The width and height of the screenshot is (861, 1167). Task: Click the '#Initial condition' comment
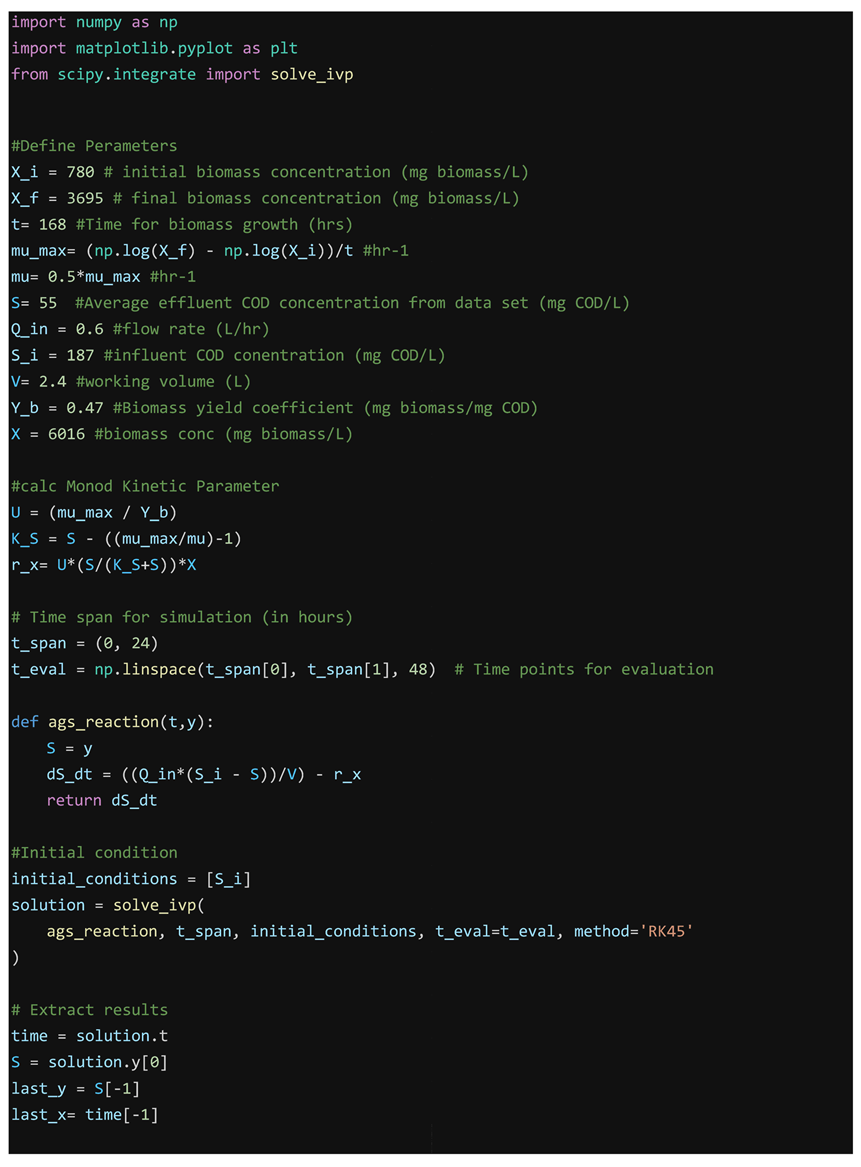click(94, 852)
